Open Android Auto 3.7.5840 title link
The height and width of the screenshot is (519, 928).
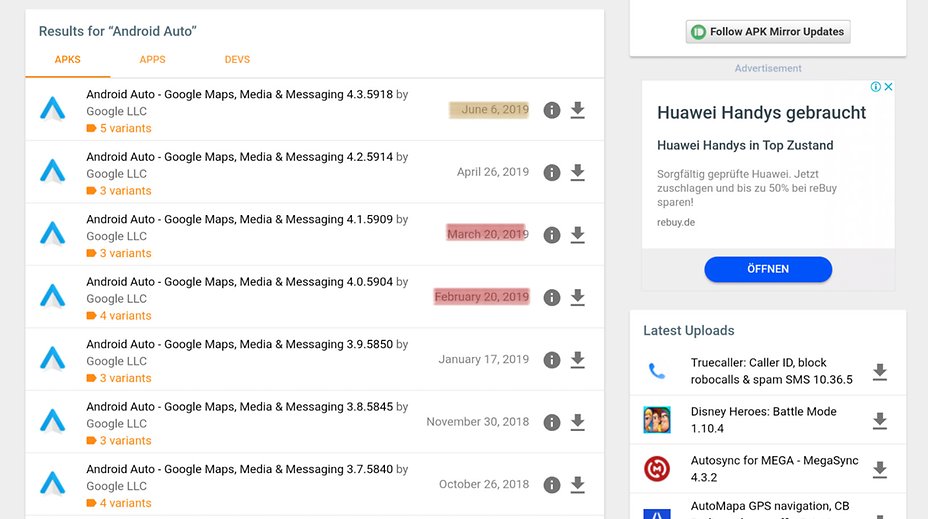pyautogui.click(x=240, y=469)
